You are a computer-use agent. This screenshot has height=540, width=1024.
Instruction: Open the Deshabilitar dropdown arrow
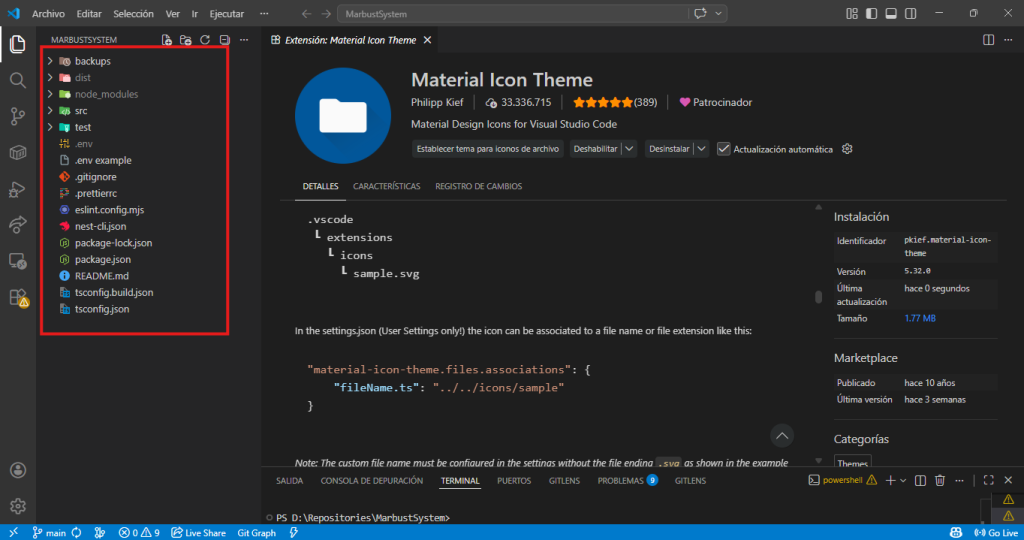pyautogui.click(x=629, y=149)
